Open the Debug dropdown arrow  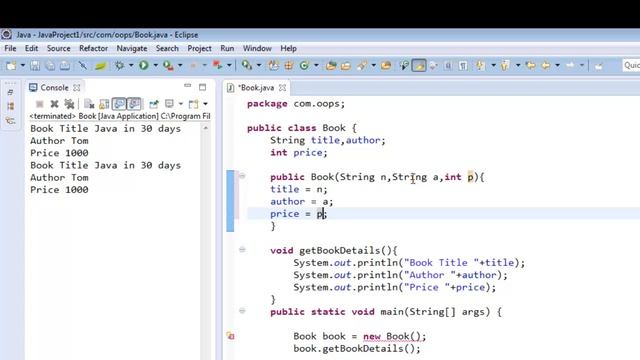[x=131, y=65]
